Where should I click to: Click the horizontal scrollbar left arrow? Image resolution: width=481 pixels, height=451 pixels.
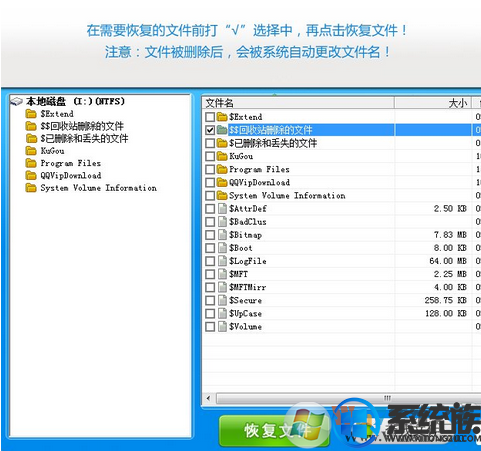[x=209, y=398]
